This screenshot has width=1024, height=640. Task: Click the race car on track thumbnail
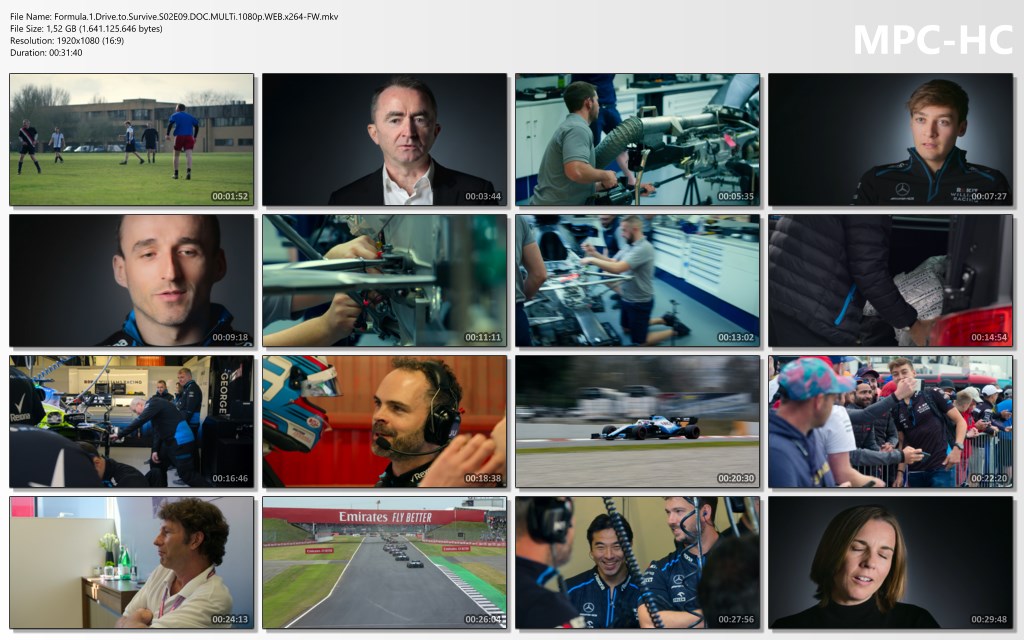click(637, 421)
